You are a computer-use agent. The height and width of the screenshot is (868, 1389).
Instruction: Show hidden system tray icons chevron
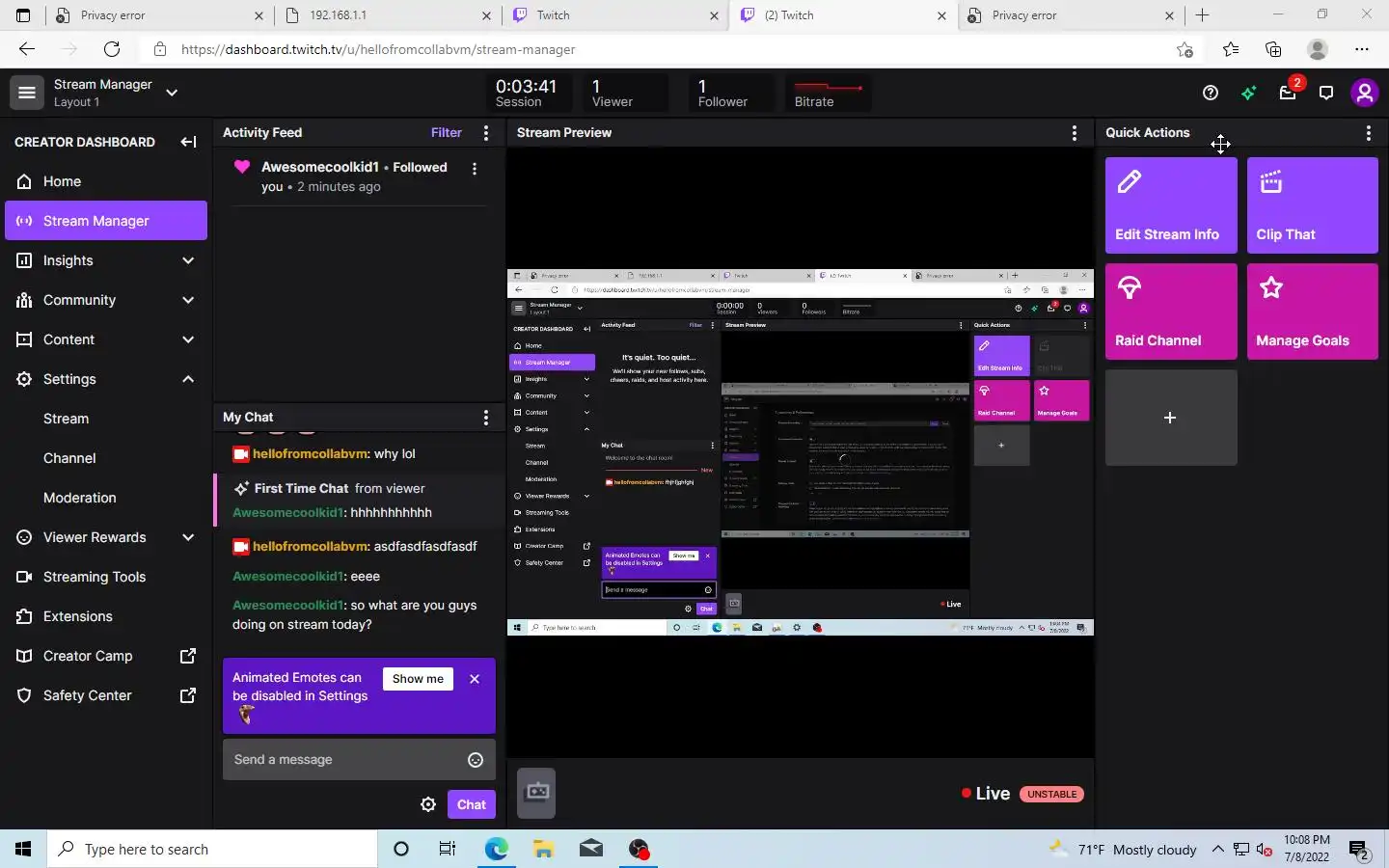tap(1218, 850)
